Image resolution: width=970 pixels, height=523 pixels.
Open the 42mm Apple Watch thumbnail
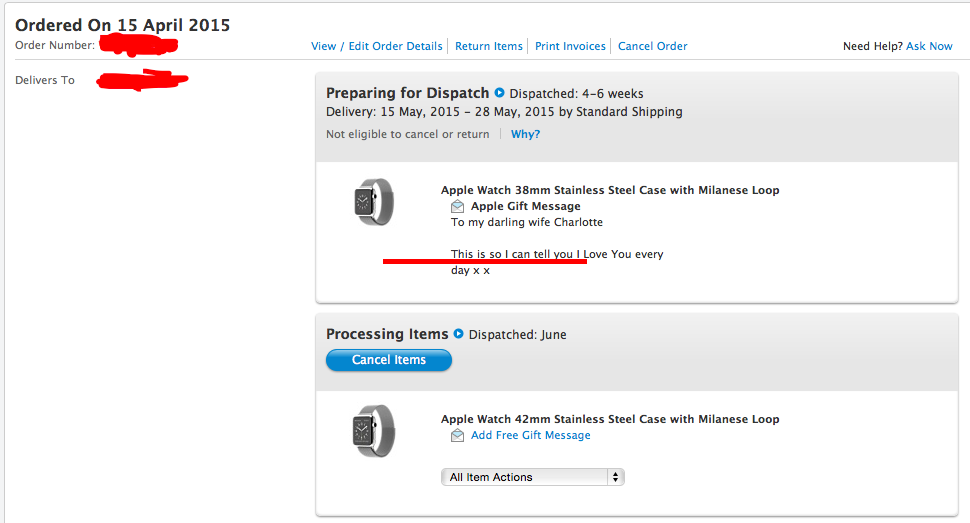coord(374,431)
